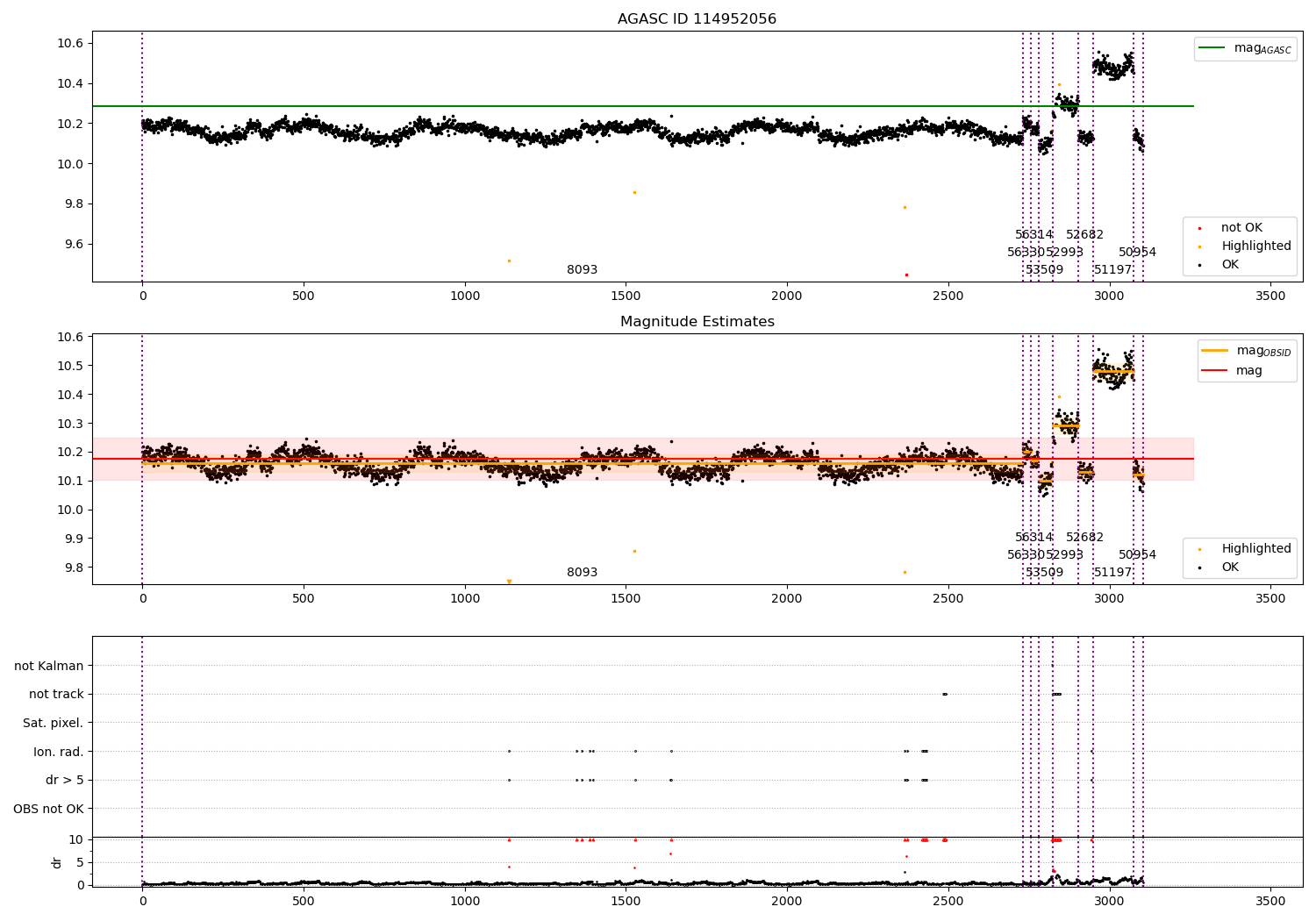The height and width of the screenshot is (921, 1316).
Task: Click y-axis tick '9.6' of the top plot
Action: click(74, 245)
